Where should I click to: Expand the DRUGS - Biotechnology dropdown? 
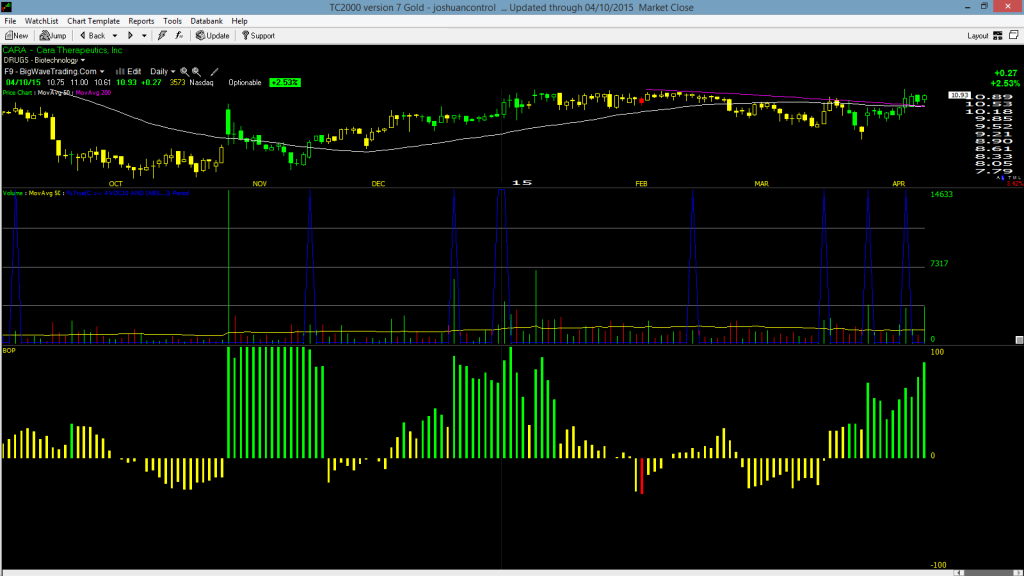coord(44,60)
